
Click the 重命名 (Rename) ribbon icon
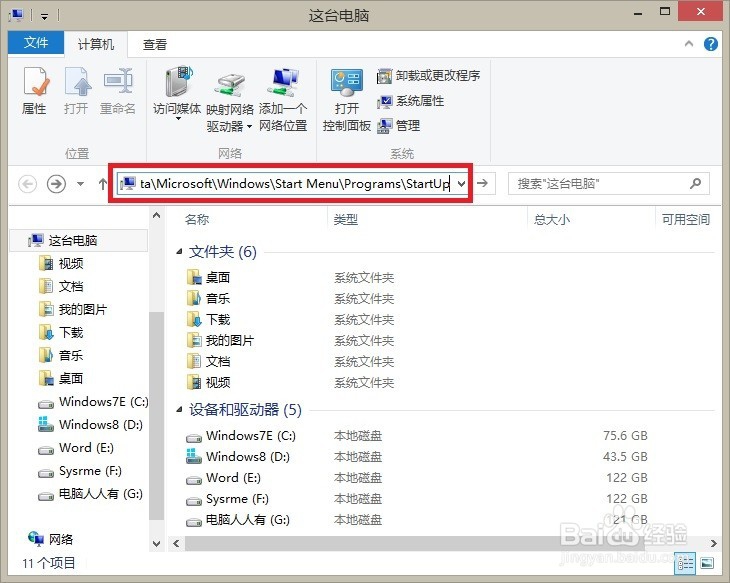[x=118, y=91]
